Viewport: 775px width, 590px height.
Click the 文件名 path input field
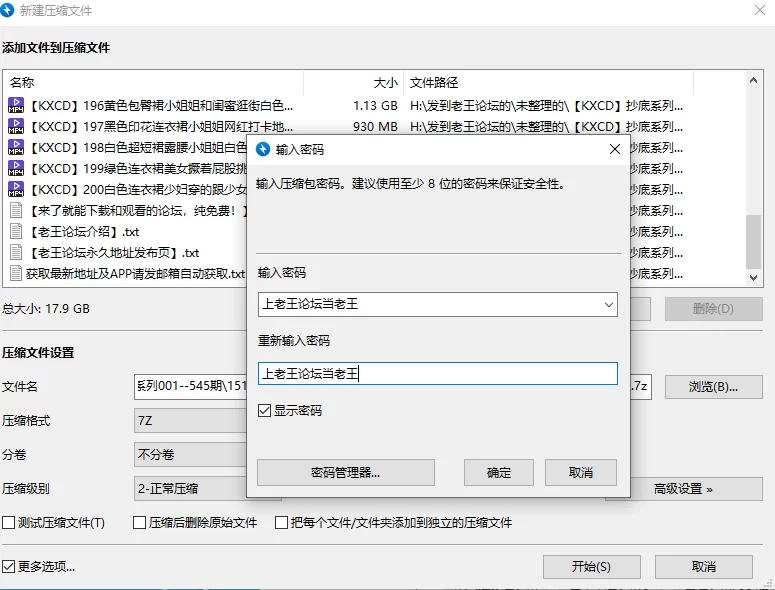190,387
